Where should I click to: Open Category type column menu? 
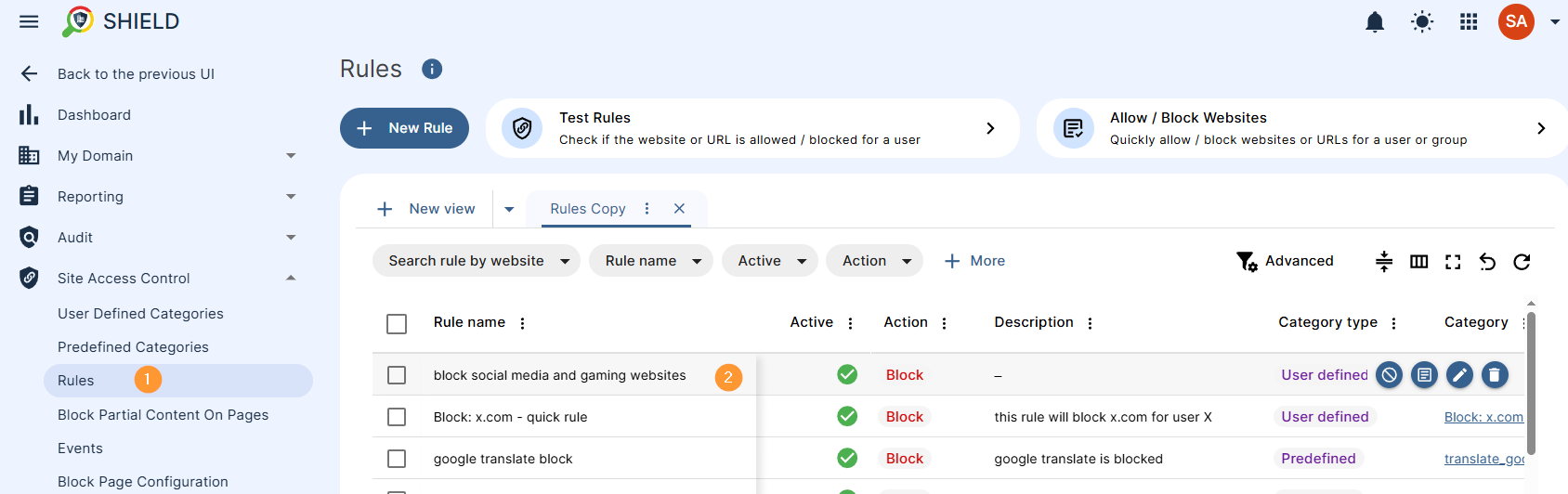coord(1393,323)
